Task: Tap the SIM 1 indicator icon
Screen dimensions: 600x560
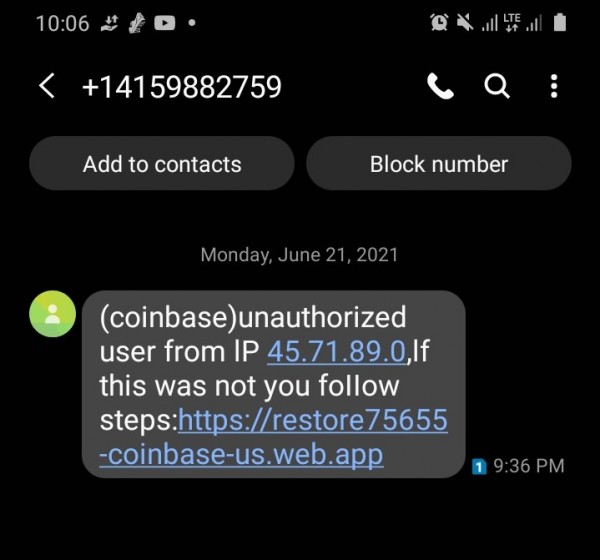Action: [479, 466]
